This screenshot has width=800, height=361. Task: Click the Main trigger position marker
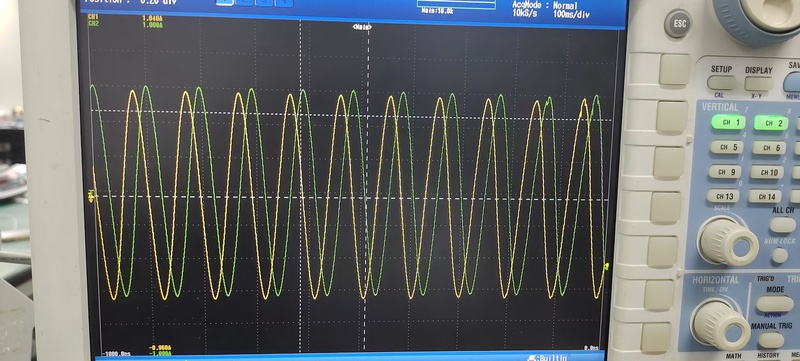click(362, 27)
